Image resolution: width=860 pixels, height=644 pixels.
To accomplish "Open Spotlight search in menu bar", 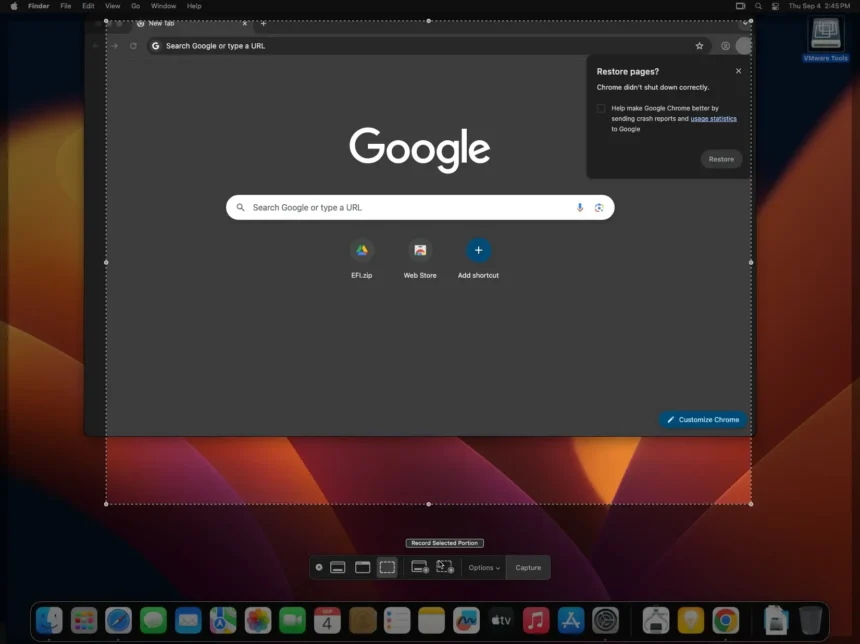I will click(758, 6).
